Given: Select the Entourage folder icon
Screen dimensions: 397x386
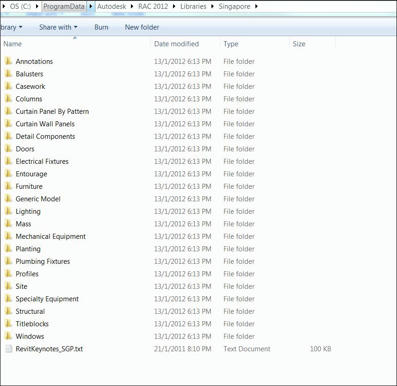Looking at the screenshot, I should [8, 174].
